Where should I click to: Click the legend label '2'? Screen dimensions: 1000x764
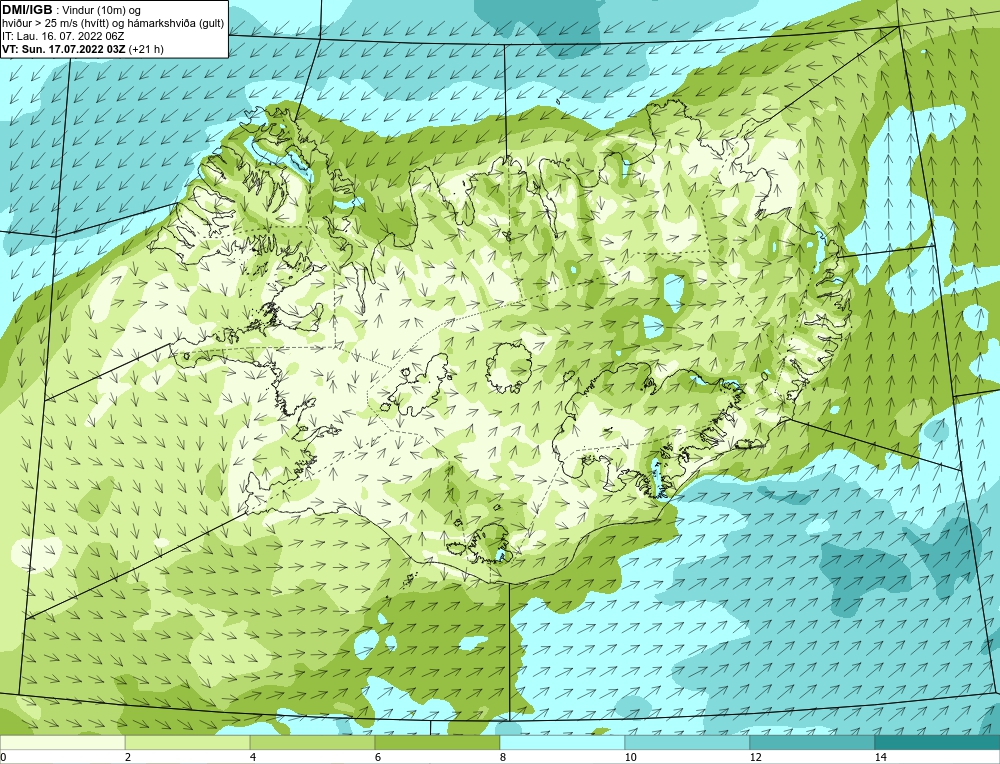pyautogui.click(x=128, y=757)
